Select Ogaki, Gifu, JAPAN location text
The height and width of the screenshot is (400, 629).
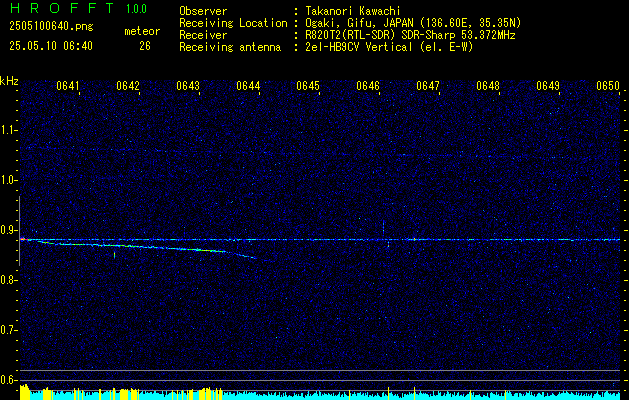pyautogui.click(x=413, y=23)
